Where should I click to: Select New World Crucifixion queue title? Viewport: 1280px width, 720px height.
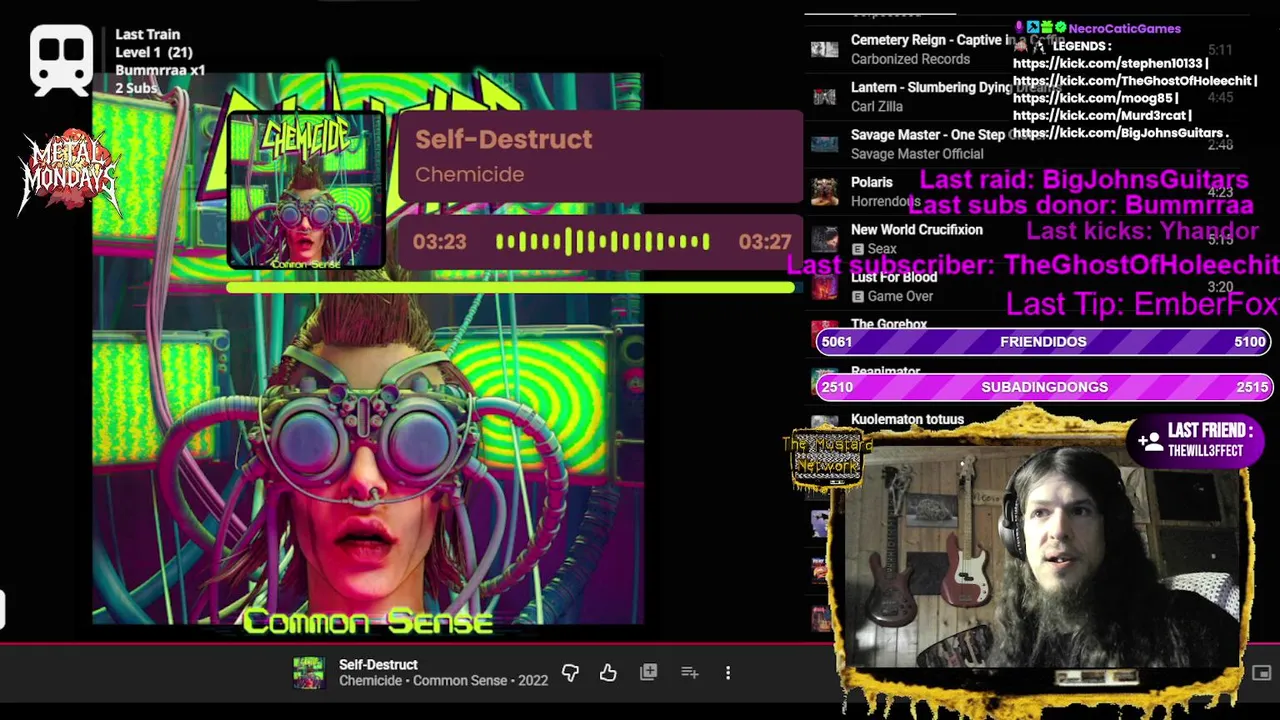[917, 229]
